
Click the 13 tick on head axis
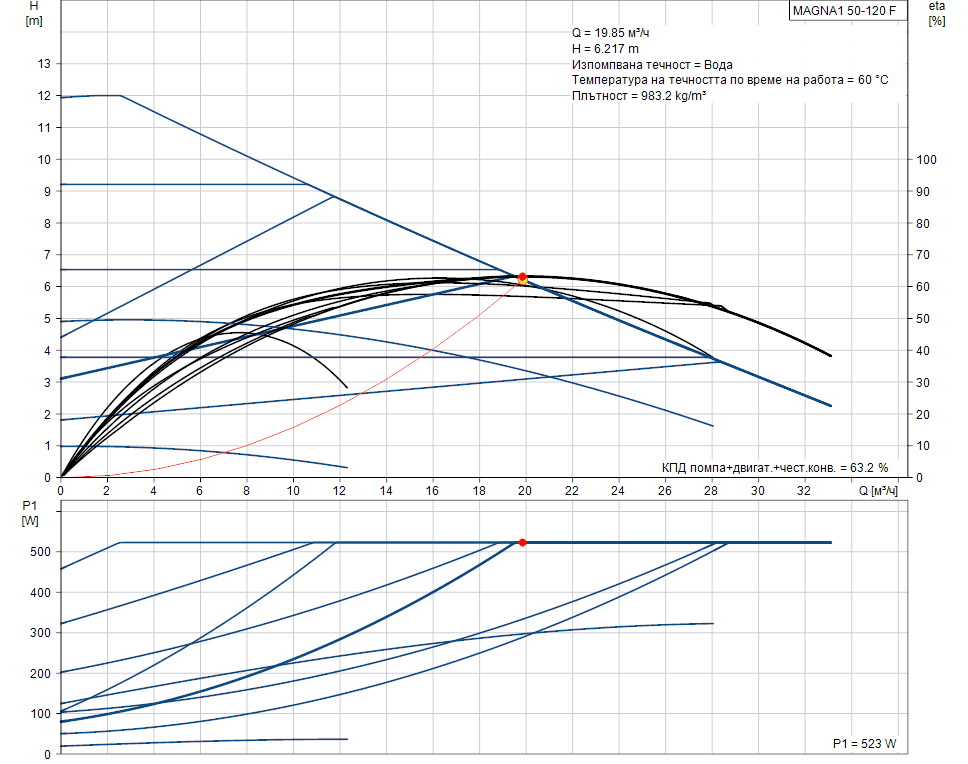click(x=44, y=64)
